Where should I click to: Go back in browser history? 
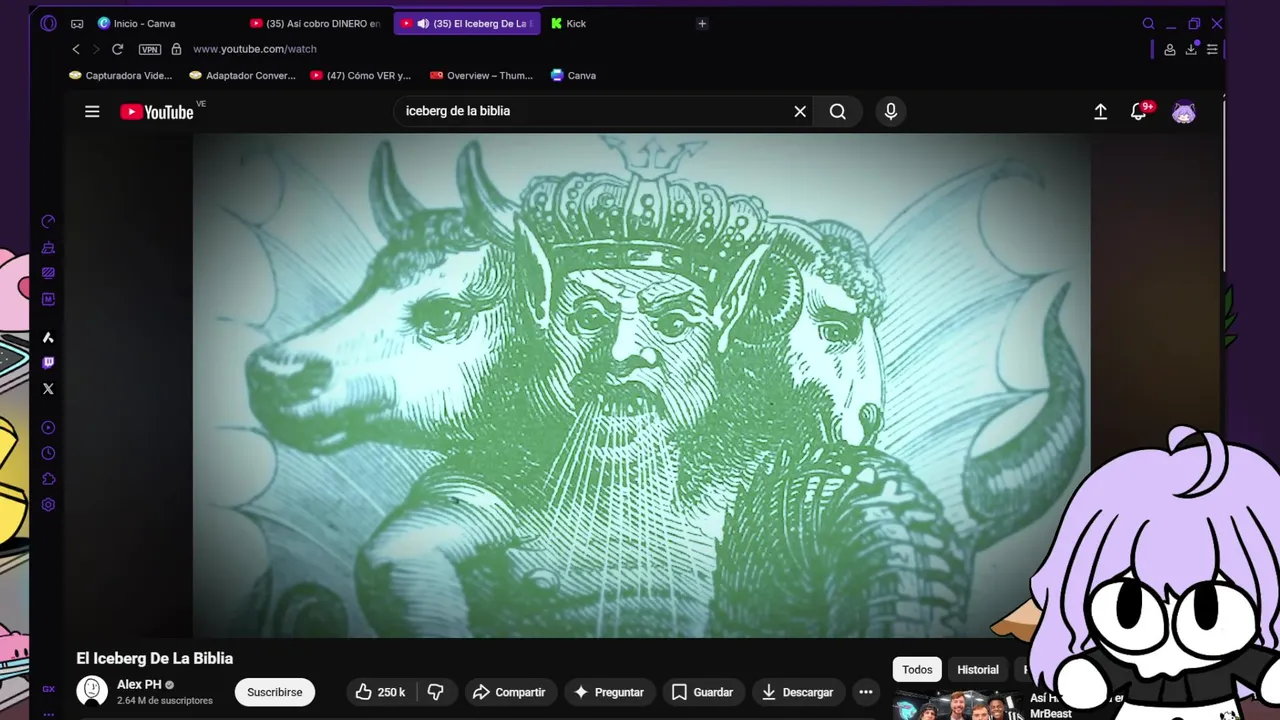click(x=76, y=49)
